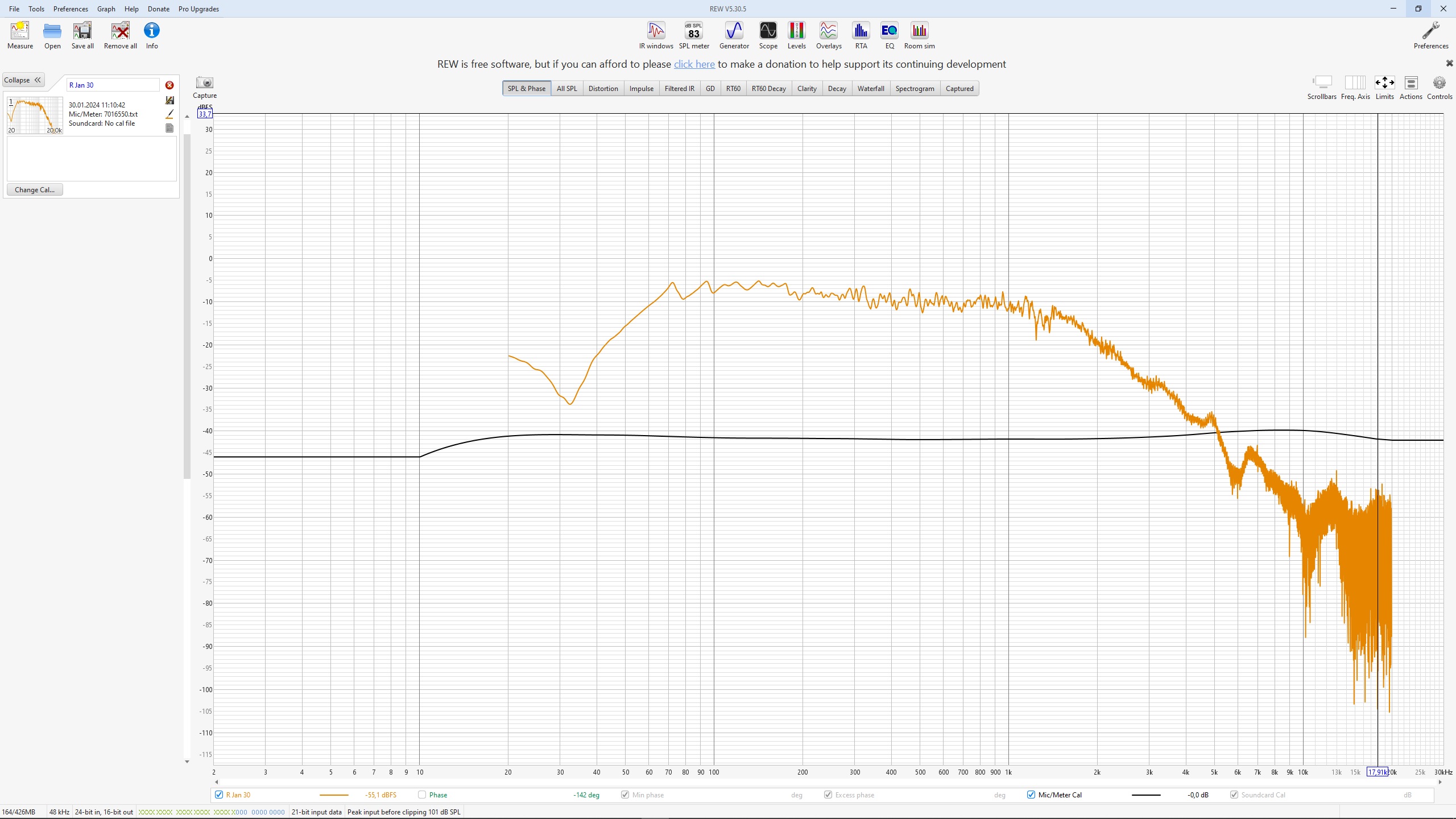Switch to the All SPL tab
The image size is (1456, 819).
tap(566, 88)
